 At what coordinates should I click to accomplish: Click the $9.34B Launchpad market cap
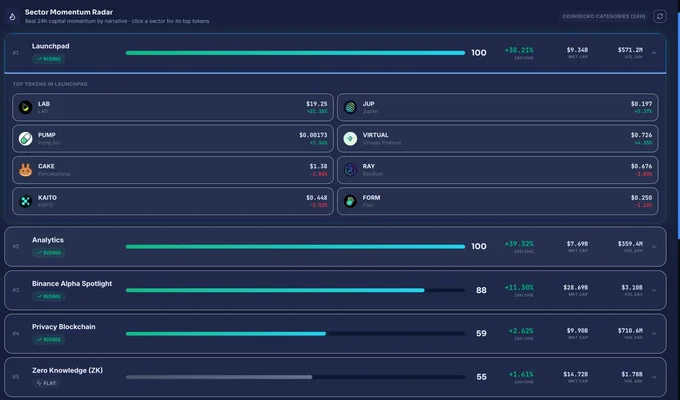point(577,50)
